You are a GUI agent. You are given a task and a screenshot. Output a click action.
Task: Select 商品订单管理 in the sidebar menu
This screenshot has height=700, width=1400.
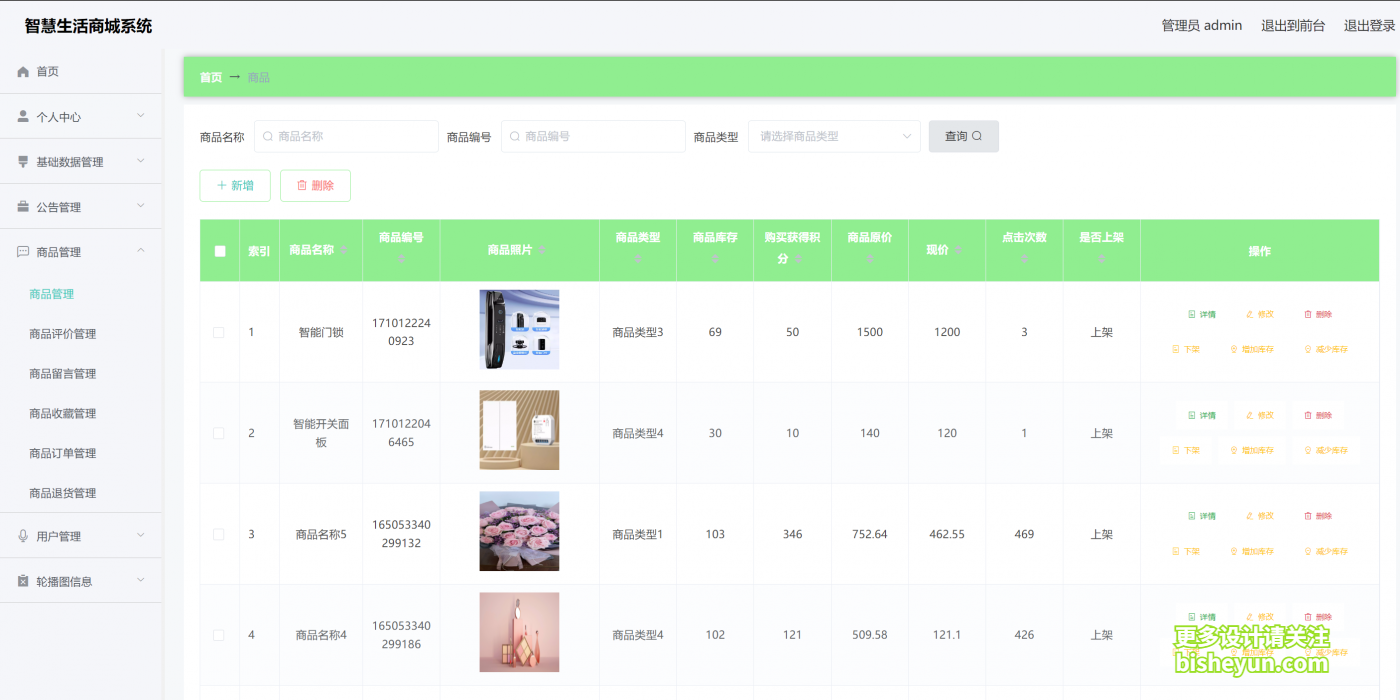[64, 453]
